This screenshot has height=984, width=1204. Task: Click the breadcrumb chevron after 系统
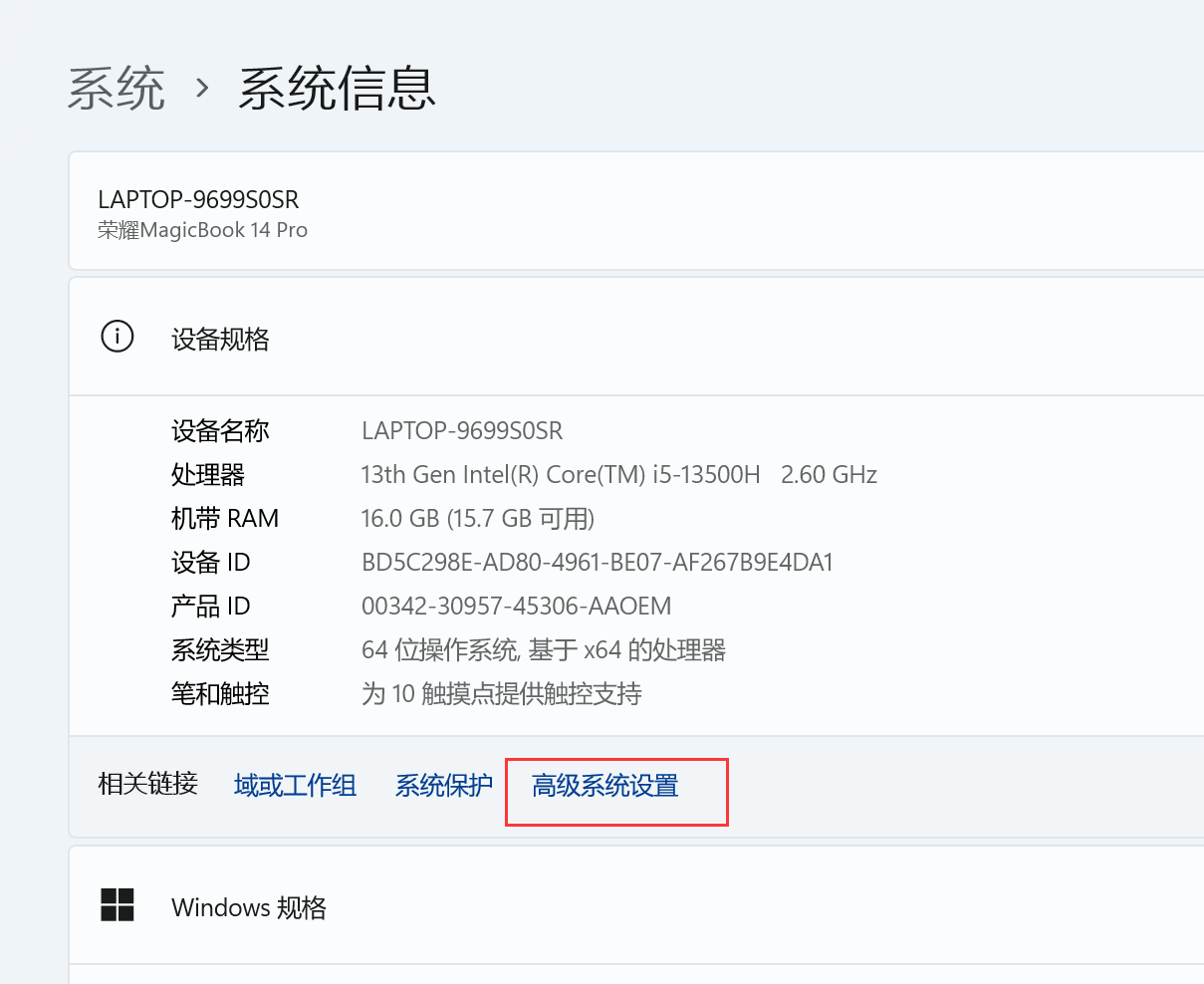pyautogui.click(x=202, y=89)
